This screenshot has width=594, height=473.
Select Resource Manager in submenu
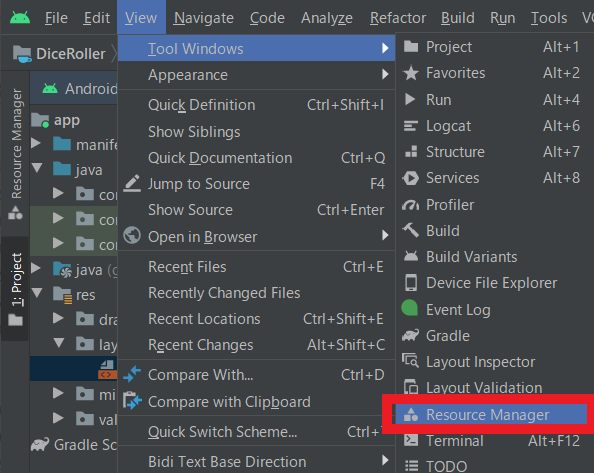[x=491, y=415]
